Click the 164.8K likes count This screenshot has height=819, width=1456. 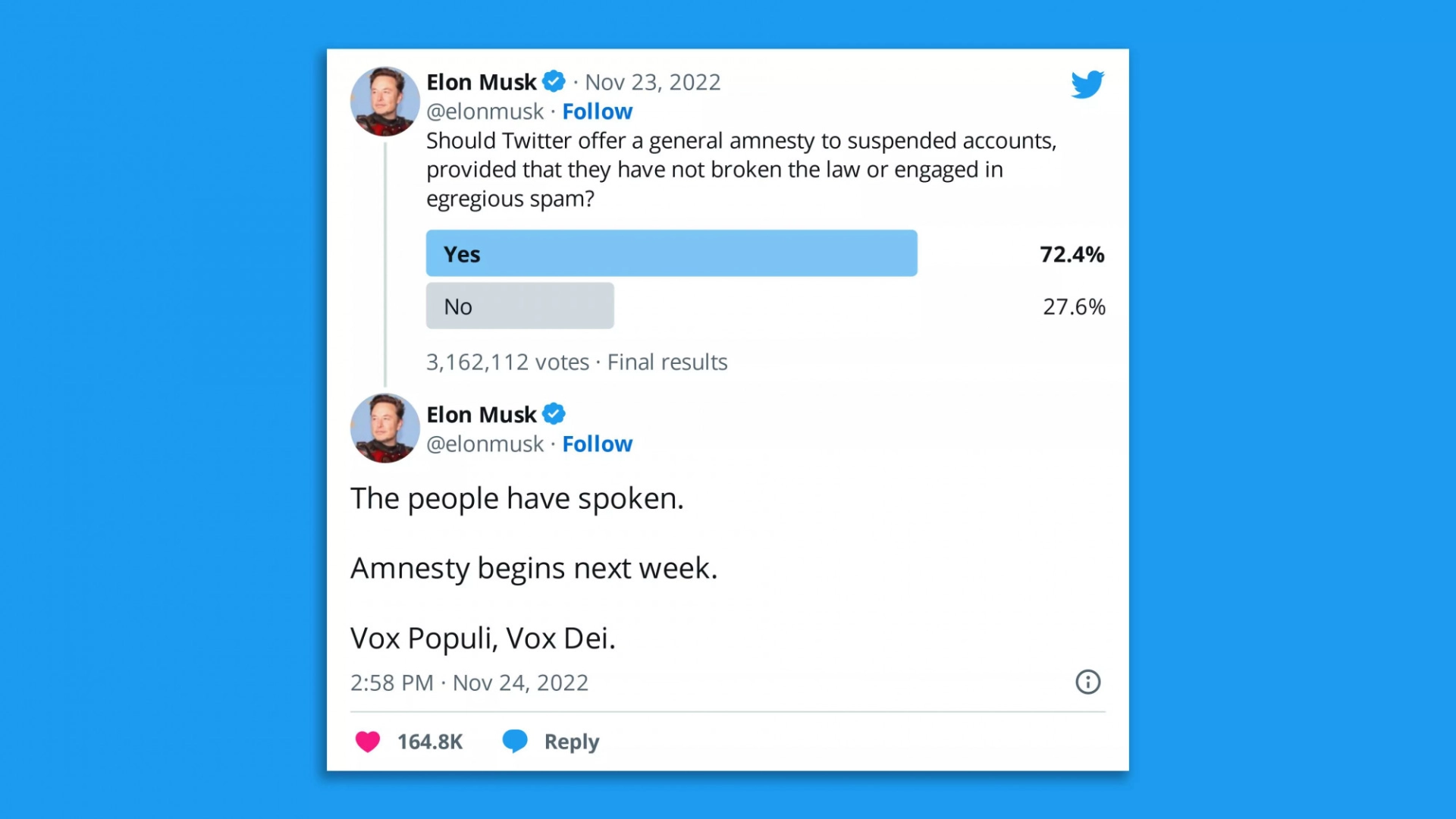430,741
